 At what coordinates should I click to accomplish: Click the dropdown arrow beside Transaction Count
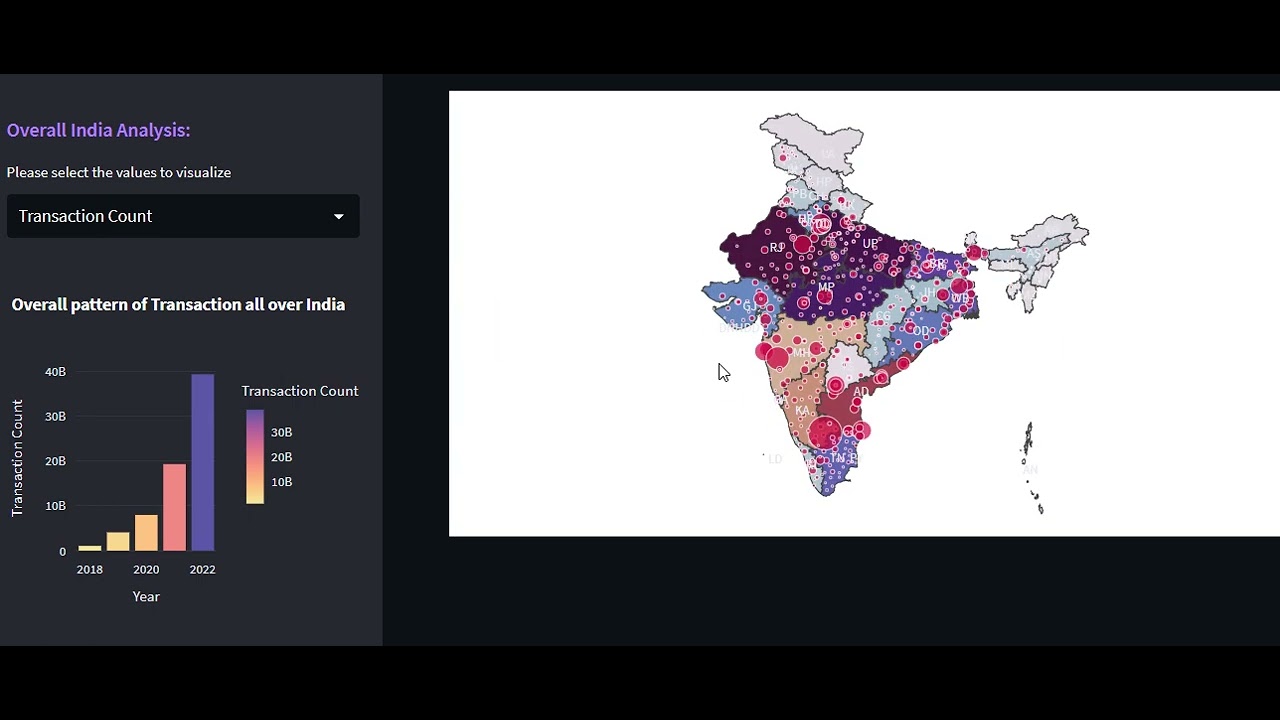point(338,217)
